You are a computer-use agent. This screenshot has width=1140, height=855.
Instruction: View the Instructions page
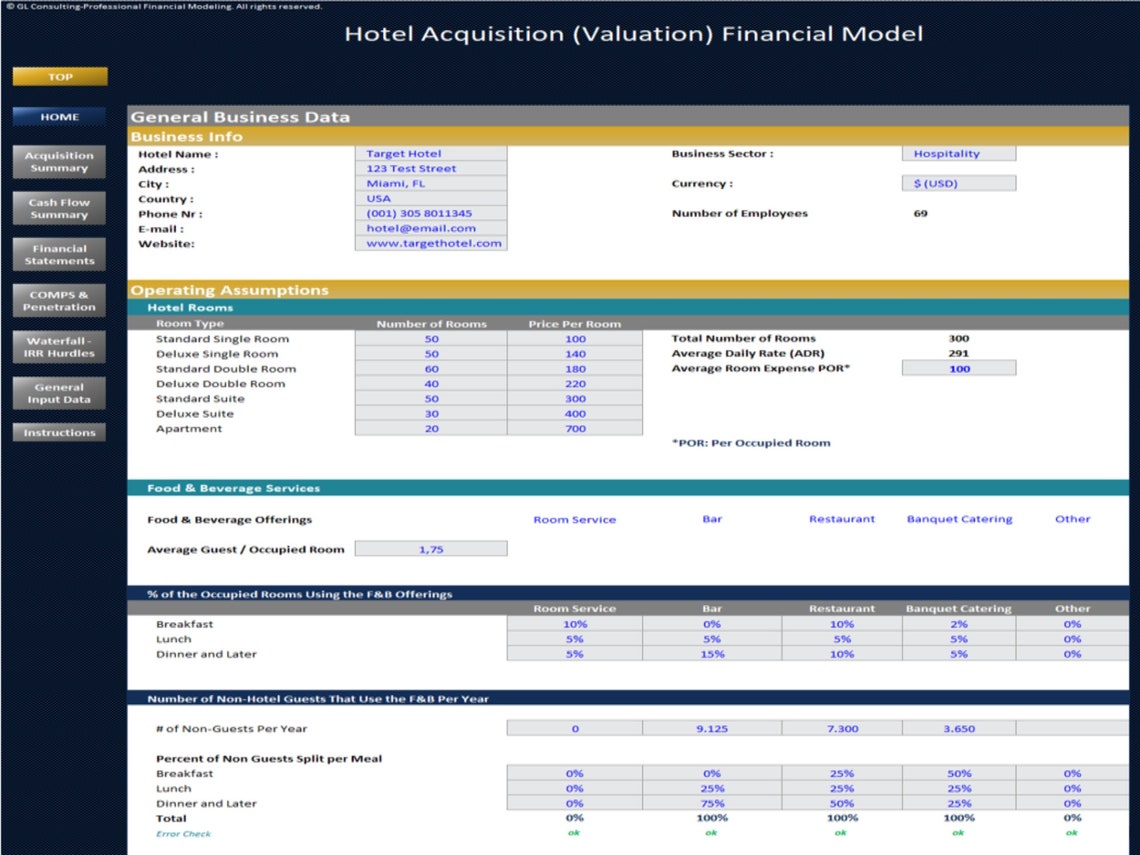[59, 432]
